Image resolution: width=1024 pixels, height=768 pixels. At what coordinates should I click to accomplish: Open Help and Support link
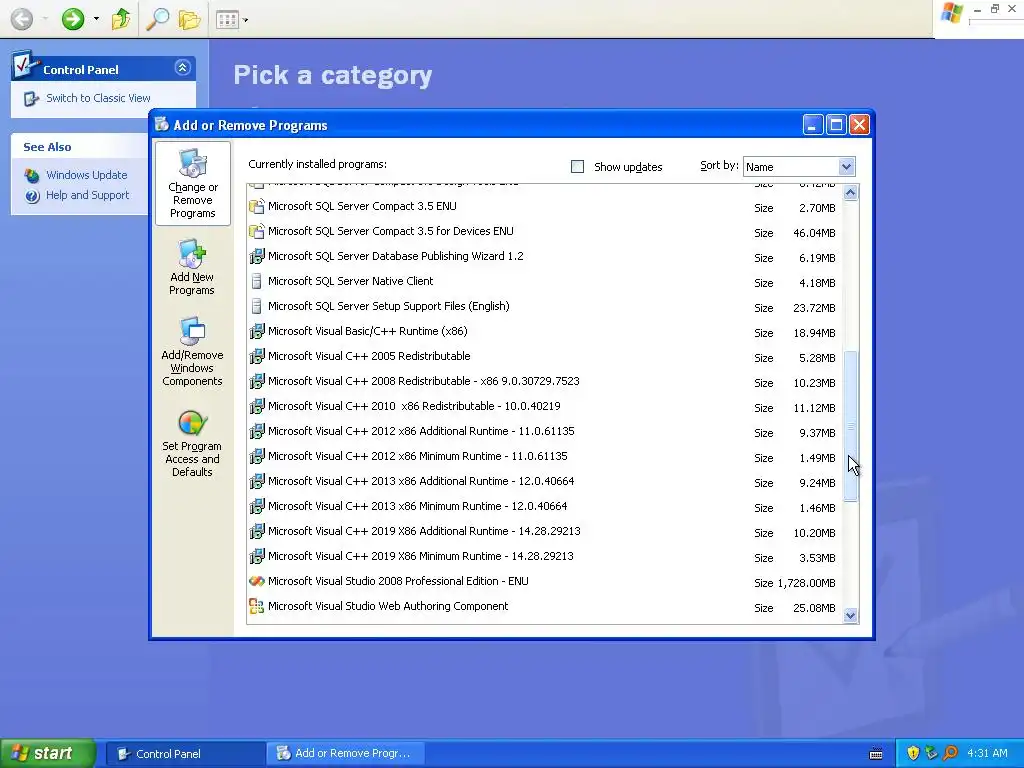pos(88,195)
